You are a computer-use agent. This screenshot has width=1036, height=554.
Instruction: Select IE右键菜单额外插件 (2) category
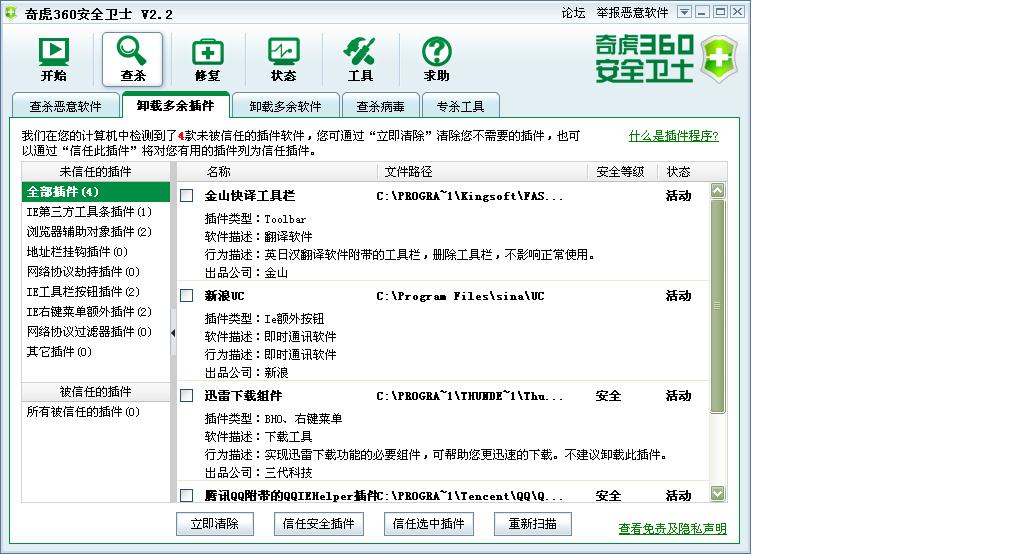[x=89, y=311]
